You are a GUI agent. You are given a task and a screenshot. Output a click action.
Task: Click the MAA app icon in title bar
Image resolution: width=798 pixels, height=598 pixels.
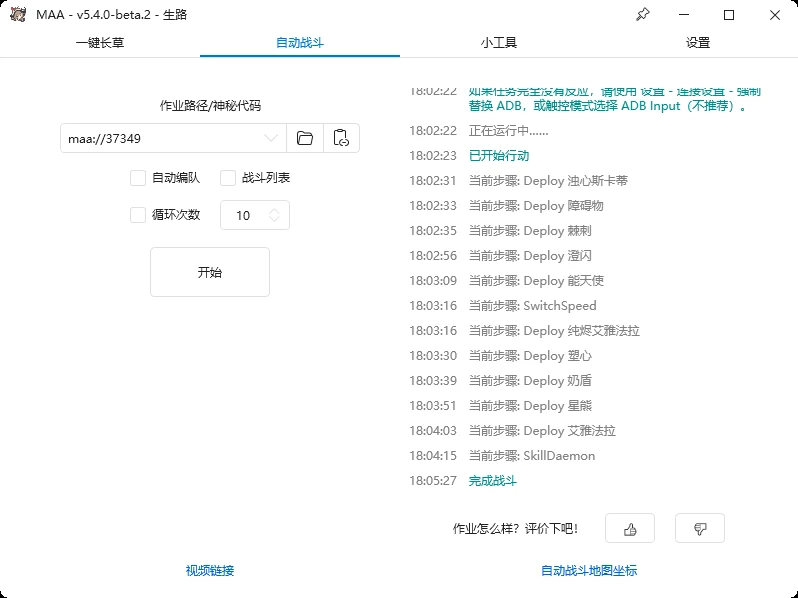(x=17, y=14)
